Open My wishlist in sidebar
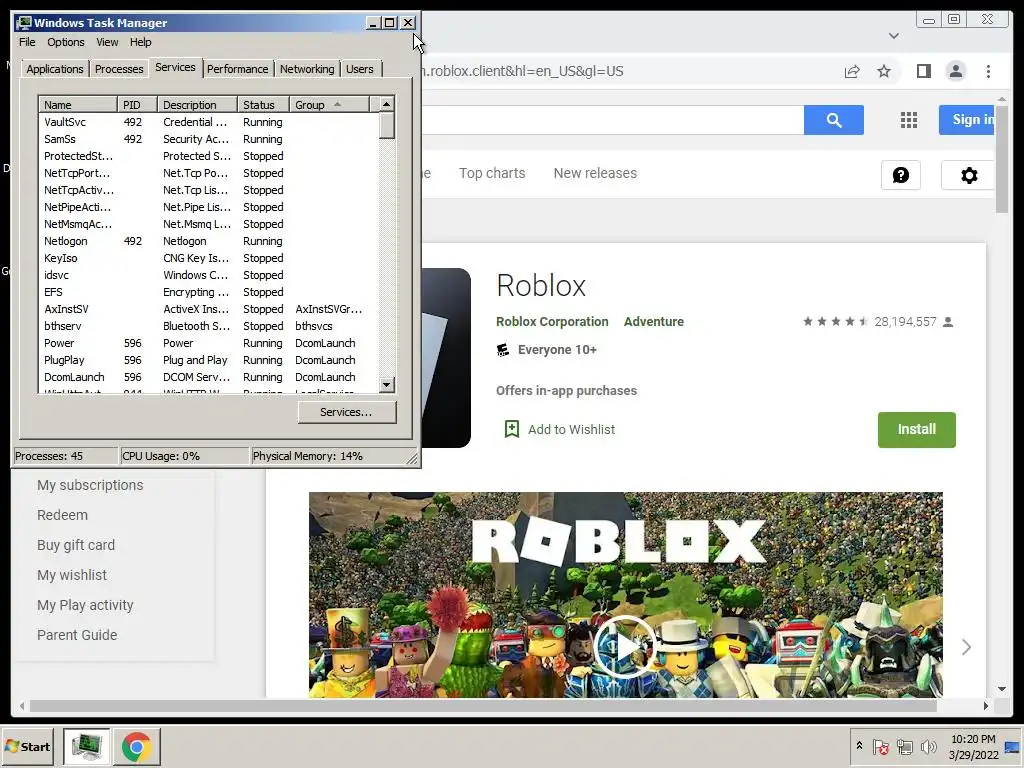 pyautogui.click(x=72, y=575)
